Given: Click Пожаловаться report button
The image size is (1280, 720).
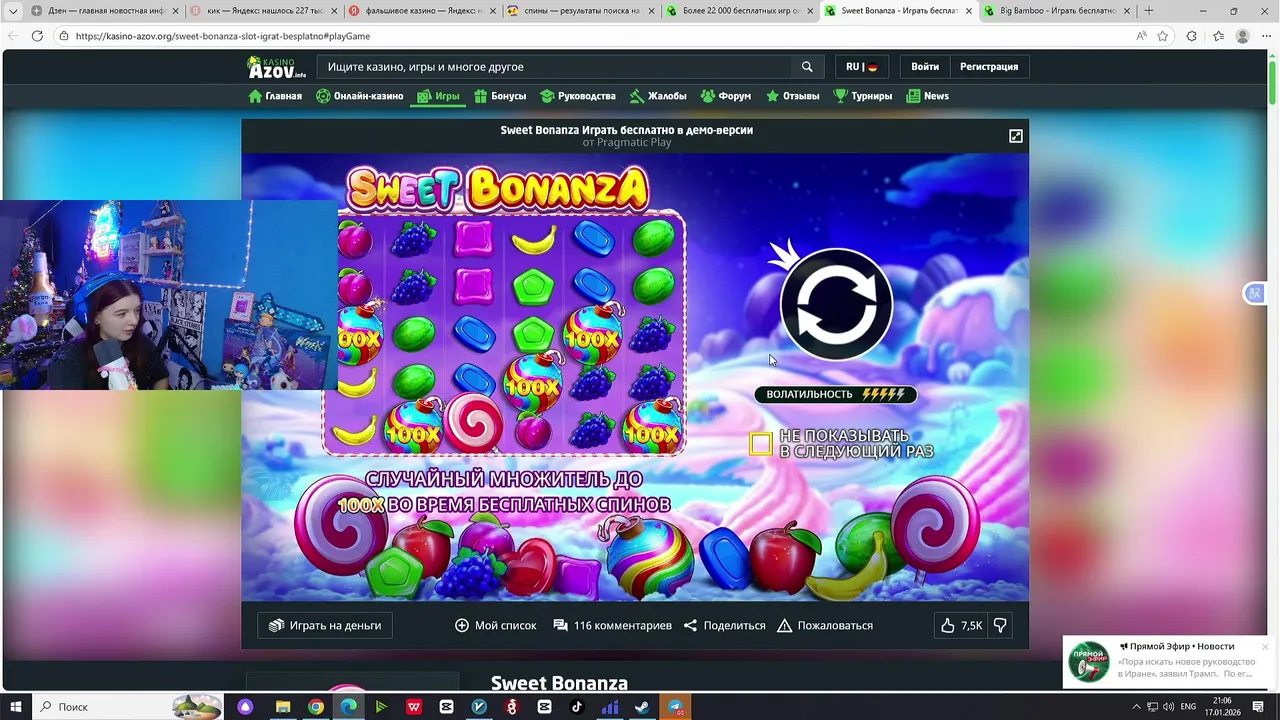Looking at the screenshot, I should pos(825,625).
